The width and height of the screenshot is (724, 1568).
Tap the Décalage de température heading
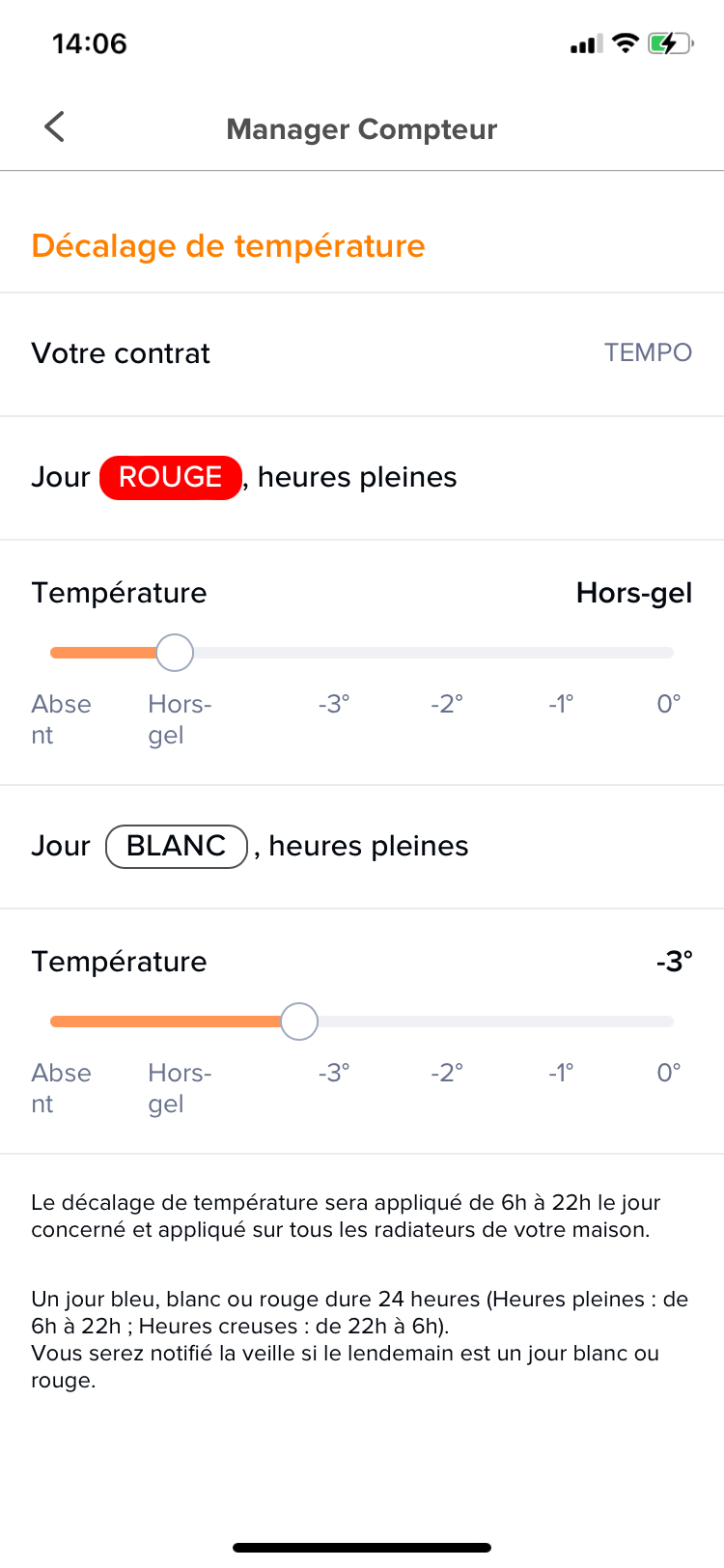click(228, 245)
